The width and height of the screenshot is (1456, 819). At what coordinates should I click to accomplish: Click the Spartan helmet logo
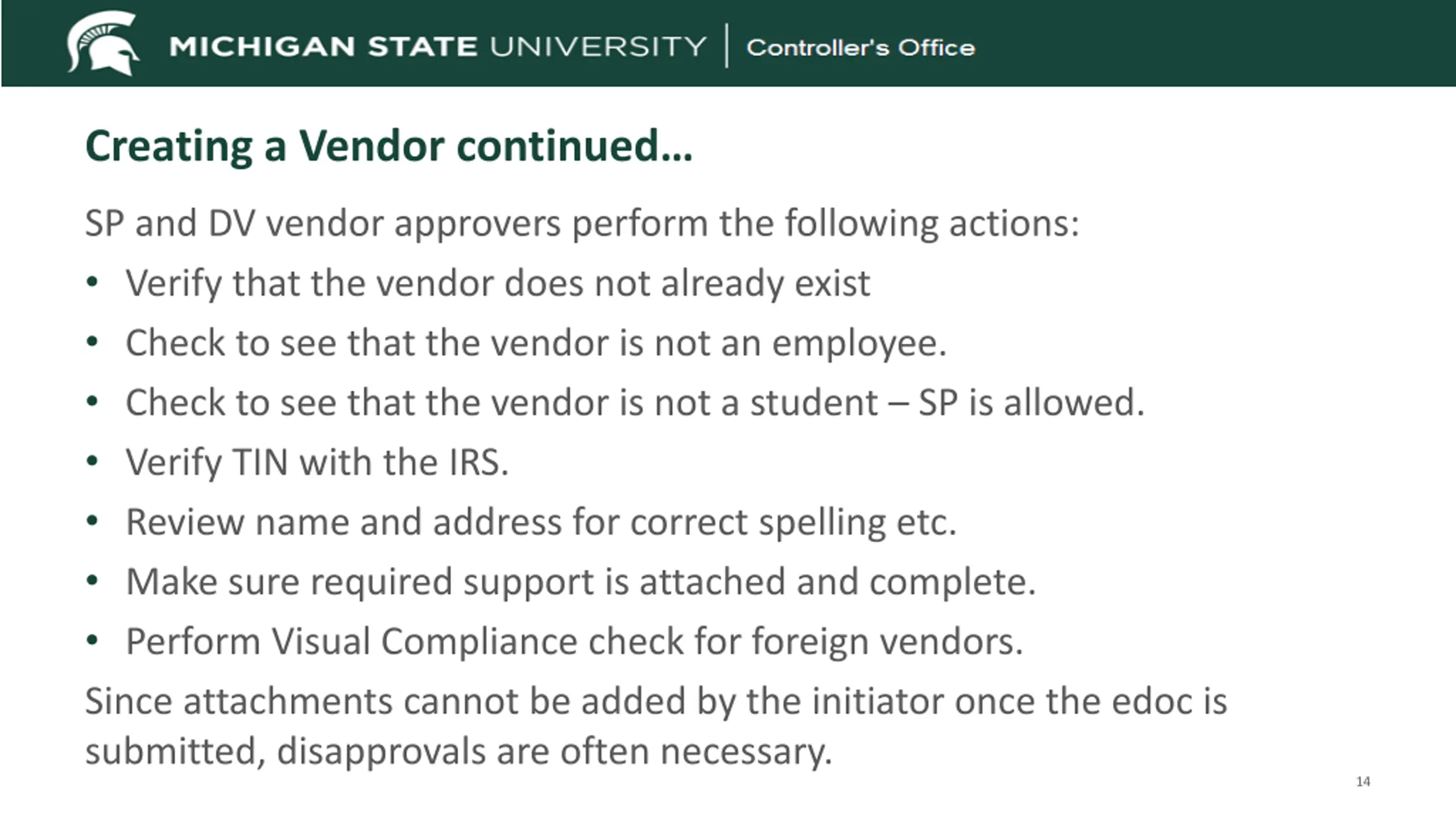[104, 43]
